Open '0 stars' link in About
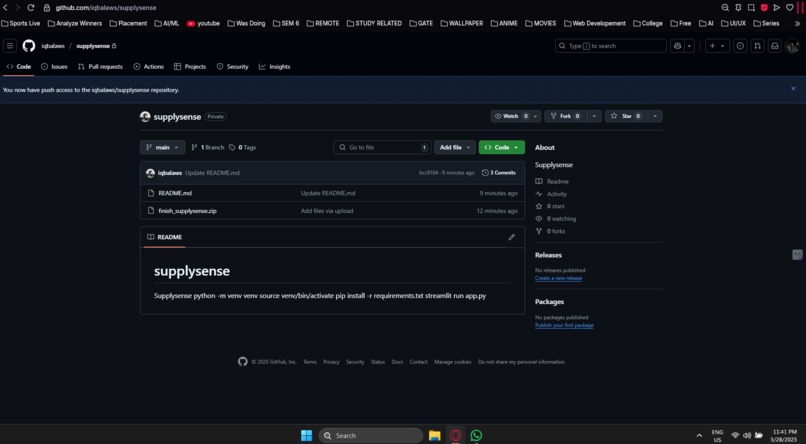The width and height of the screenshot is (806, 444). (550, 207)
